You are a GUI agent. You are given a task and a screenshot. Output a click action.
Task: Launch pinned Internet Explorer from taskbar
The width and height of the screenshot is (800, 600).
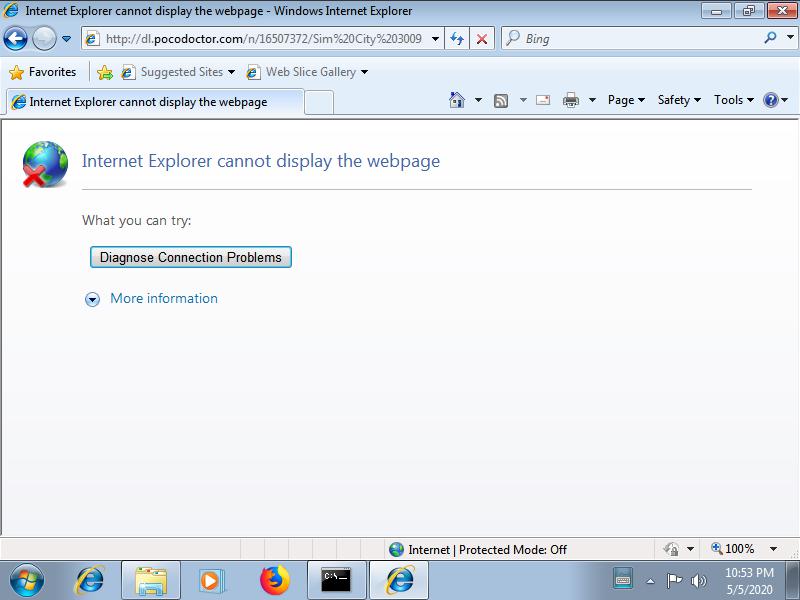(x=90, y=580)
